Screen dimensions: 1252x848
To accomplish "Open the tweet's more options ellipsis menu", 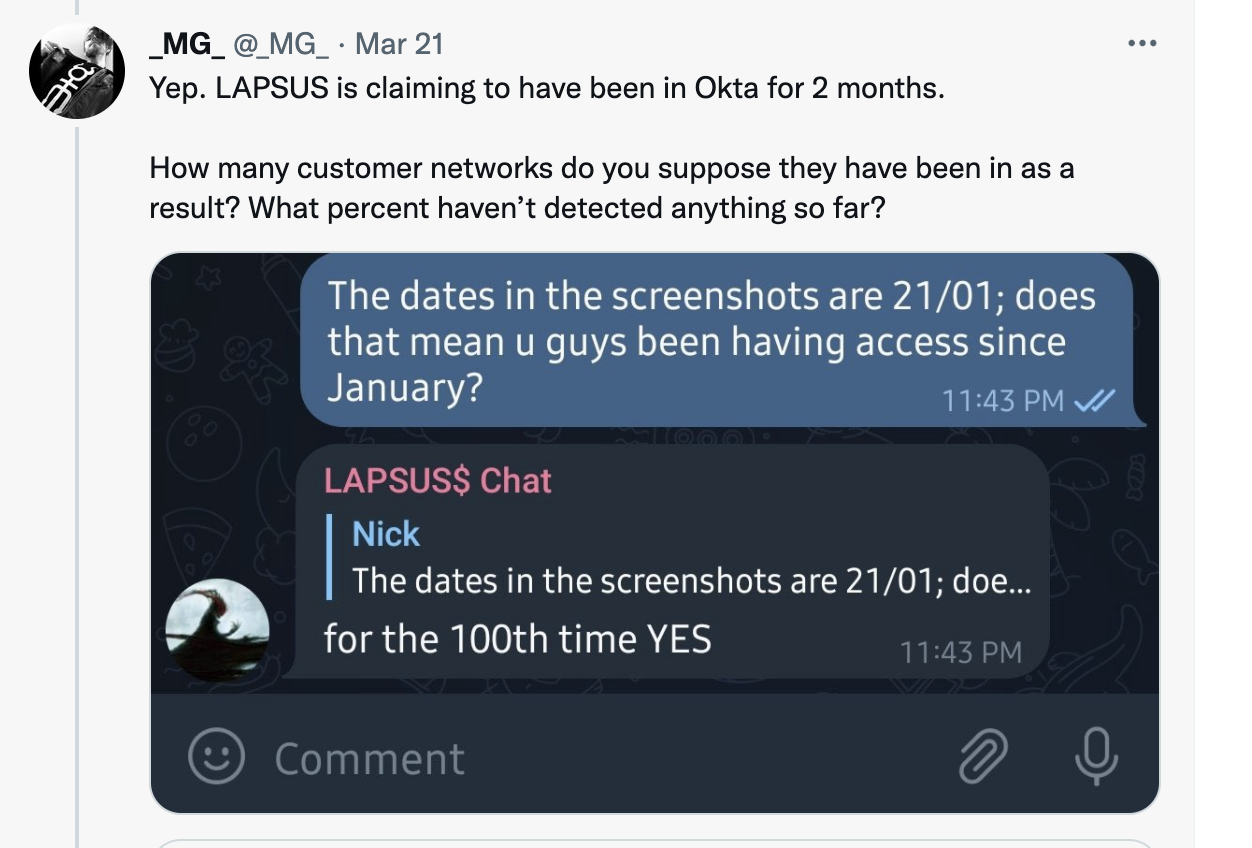I will point(1141,44).
